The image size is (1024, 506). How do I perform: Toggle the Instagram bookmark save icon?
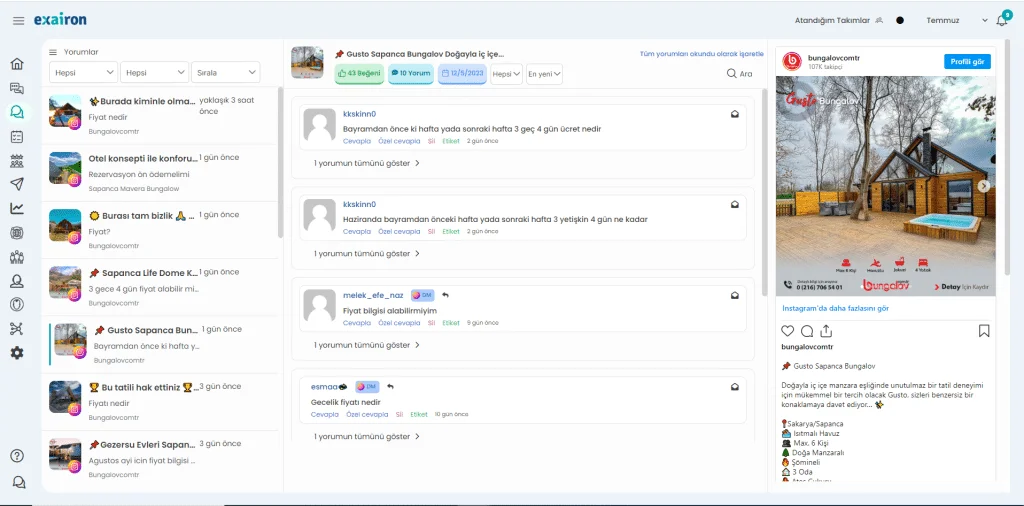click(984, 331)
